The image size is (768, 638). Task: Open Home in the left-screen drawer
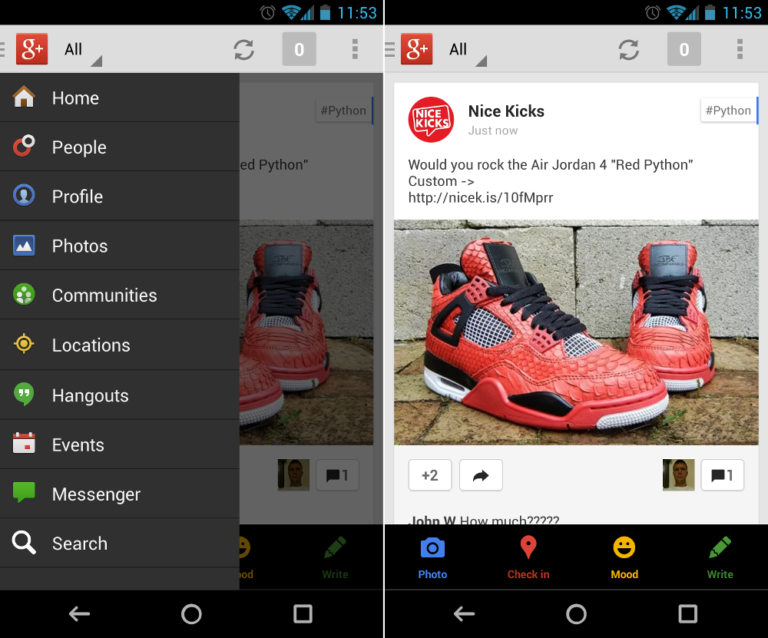click(120, 97)
